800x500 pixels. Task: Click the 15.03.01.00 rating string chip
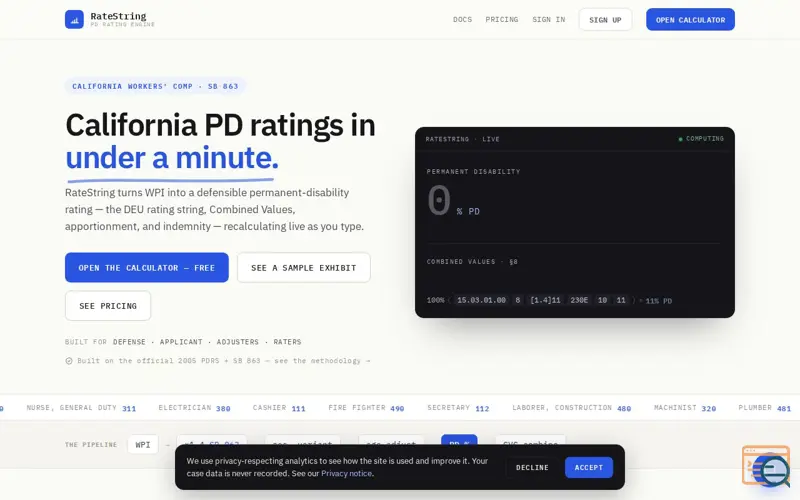point(481,300)
